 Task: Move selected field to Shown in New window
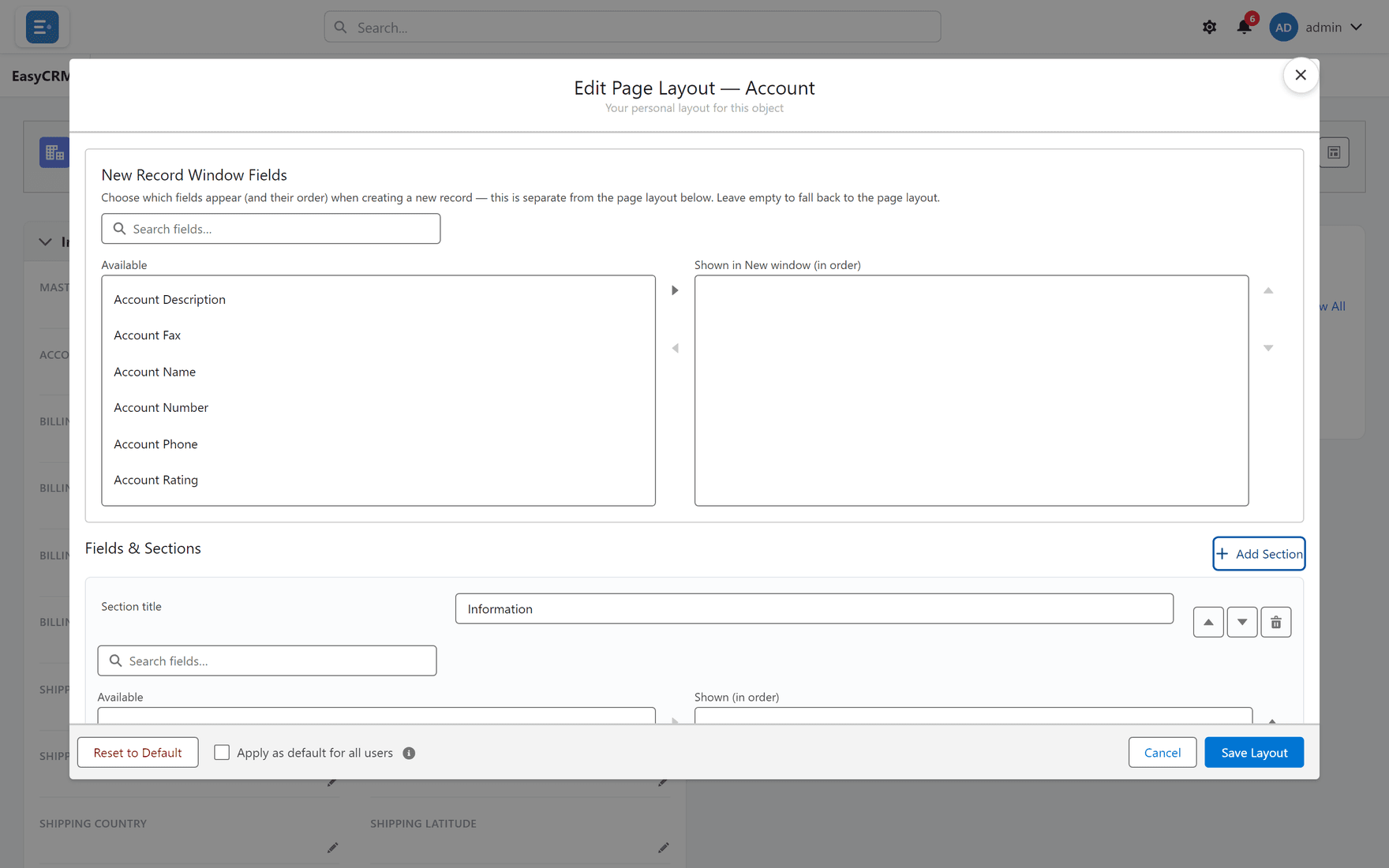675,290
